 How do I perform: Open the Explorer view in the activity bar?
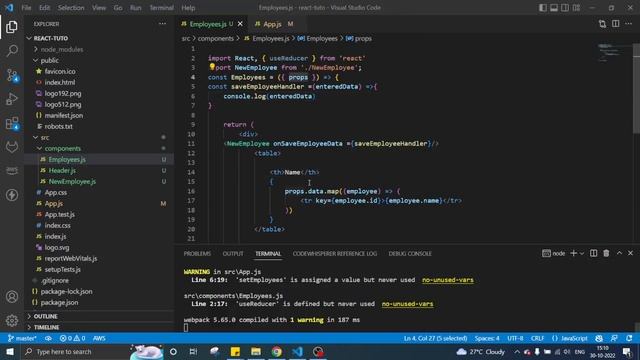point(12,27)
